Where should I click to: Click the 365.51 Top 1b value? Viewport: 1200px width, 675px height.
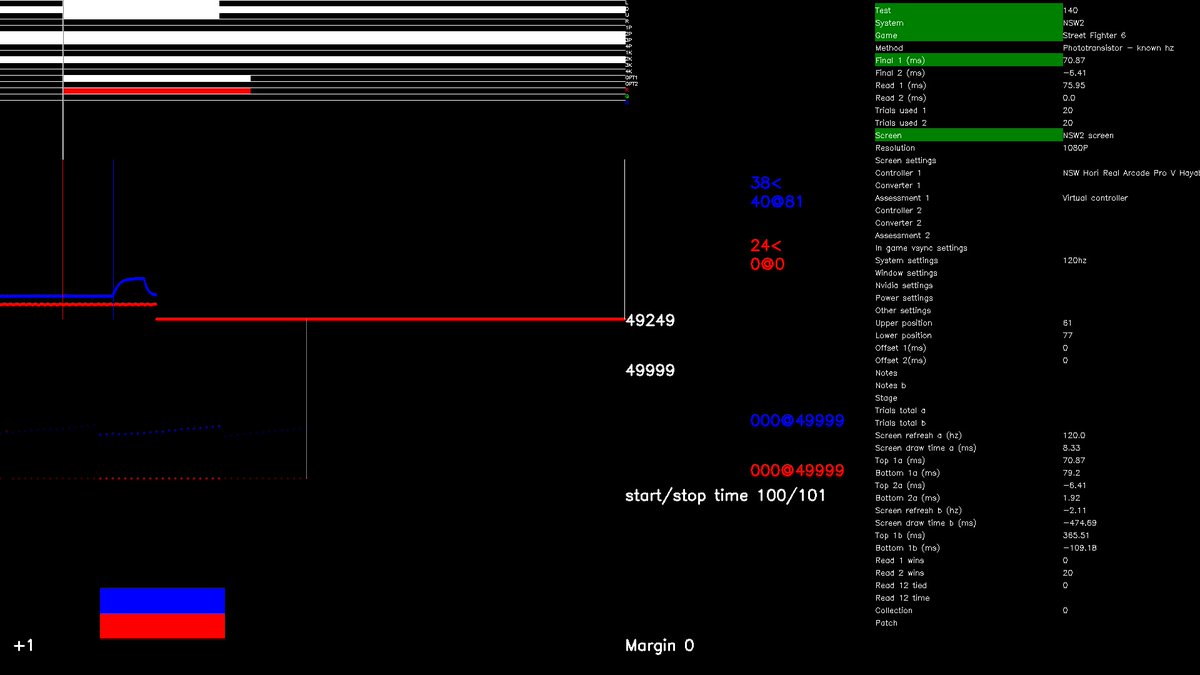1077,535
